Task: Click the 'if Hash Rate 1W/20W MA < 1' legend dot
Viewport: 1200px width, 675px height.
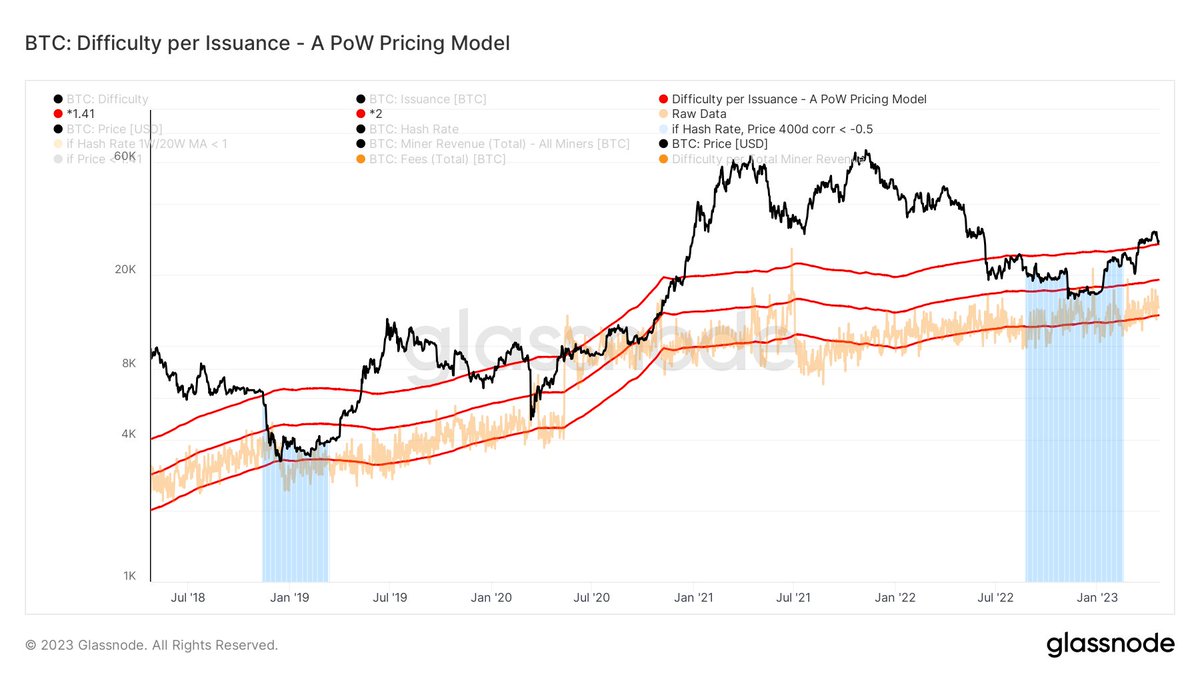Action: point(57,144)
